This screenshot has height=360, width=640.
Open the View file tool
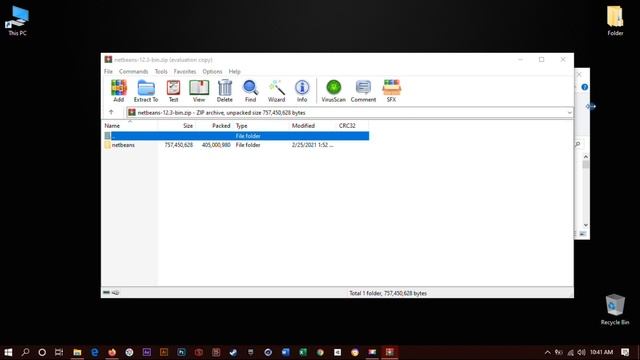[x=199, y=91]
